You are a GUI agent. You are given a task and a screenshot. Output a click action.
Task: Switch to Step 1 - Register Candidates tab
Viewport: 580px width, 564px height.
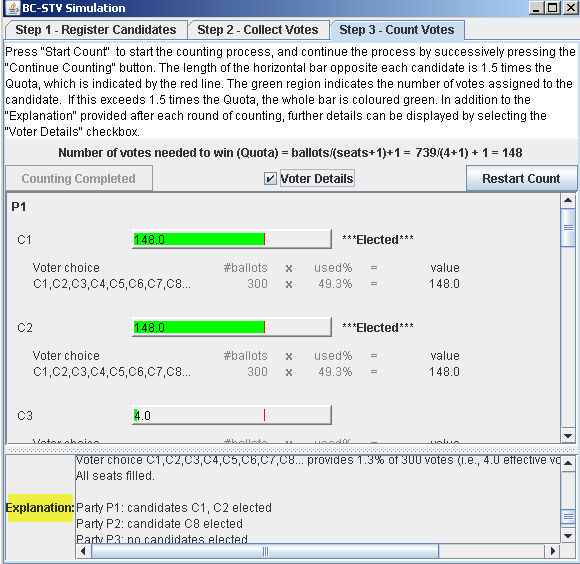(96, 30)
